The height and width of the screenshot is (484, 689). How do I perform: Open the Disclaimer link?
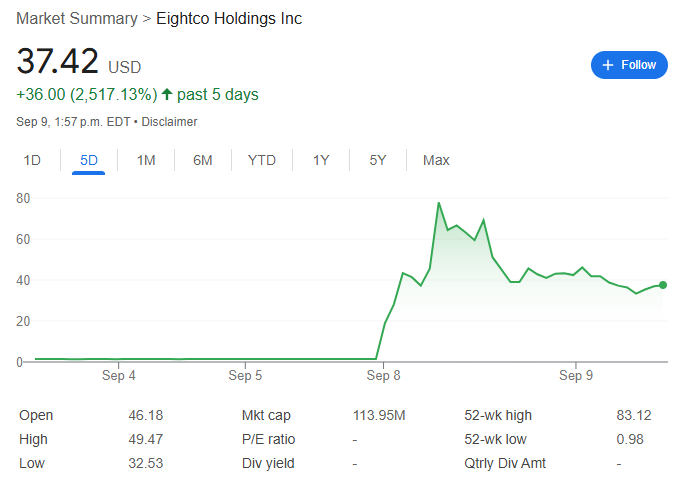point(169,122)
